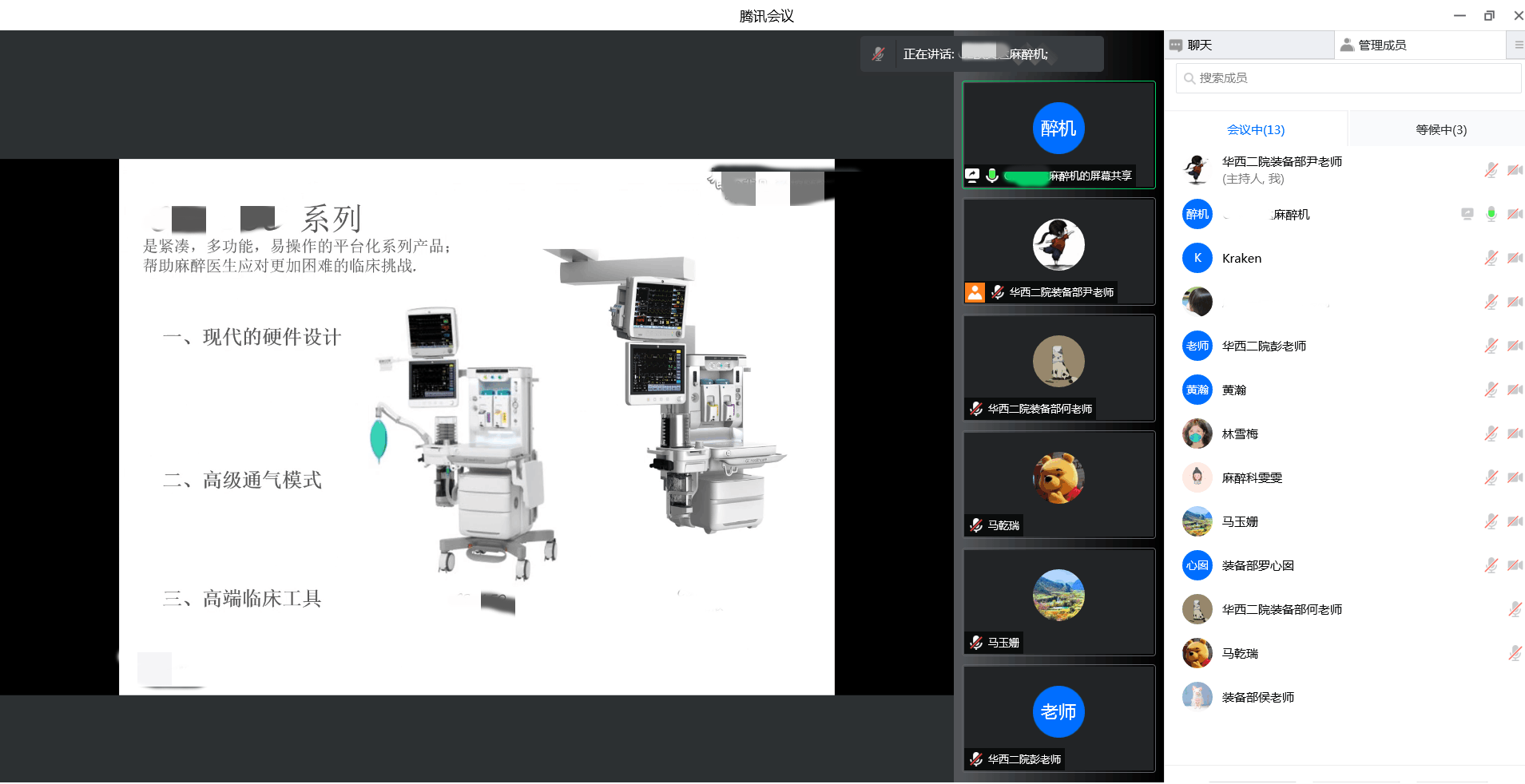Click the orange host icon on 尹老师 tile
Viewport: 1525px width, 784px height.
(x=975, y=292)
